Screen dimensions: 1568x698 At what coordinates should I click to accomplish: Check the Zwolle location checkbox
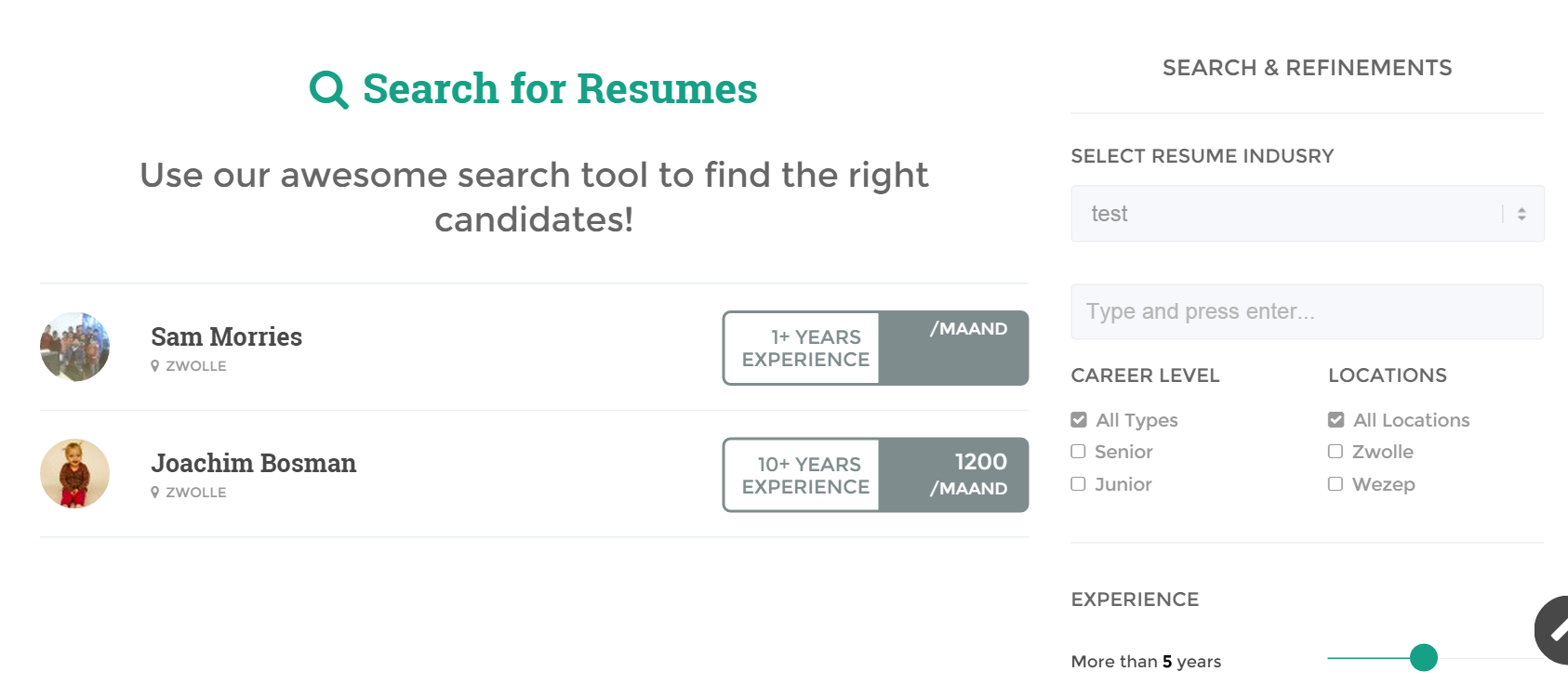(1335, 452)
